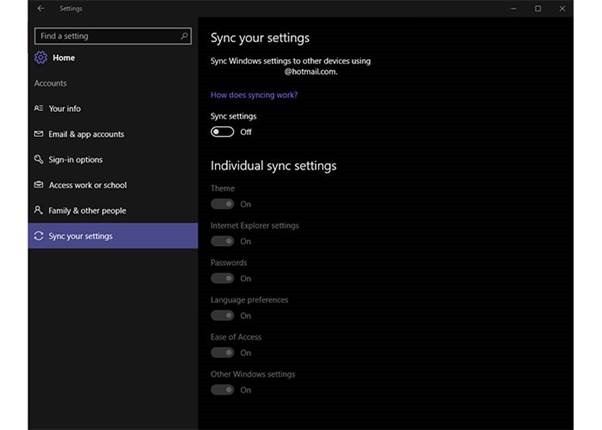Click the Email & app accounts envelope icon

(x=39, y=134)
